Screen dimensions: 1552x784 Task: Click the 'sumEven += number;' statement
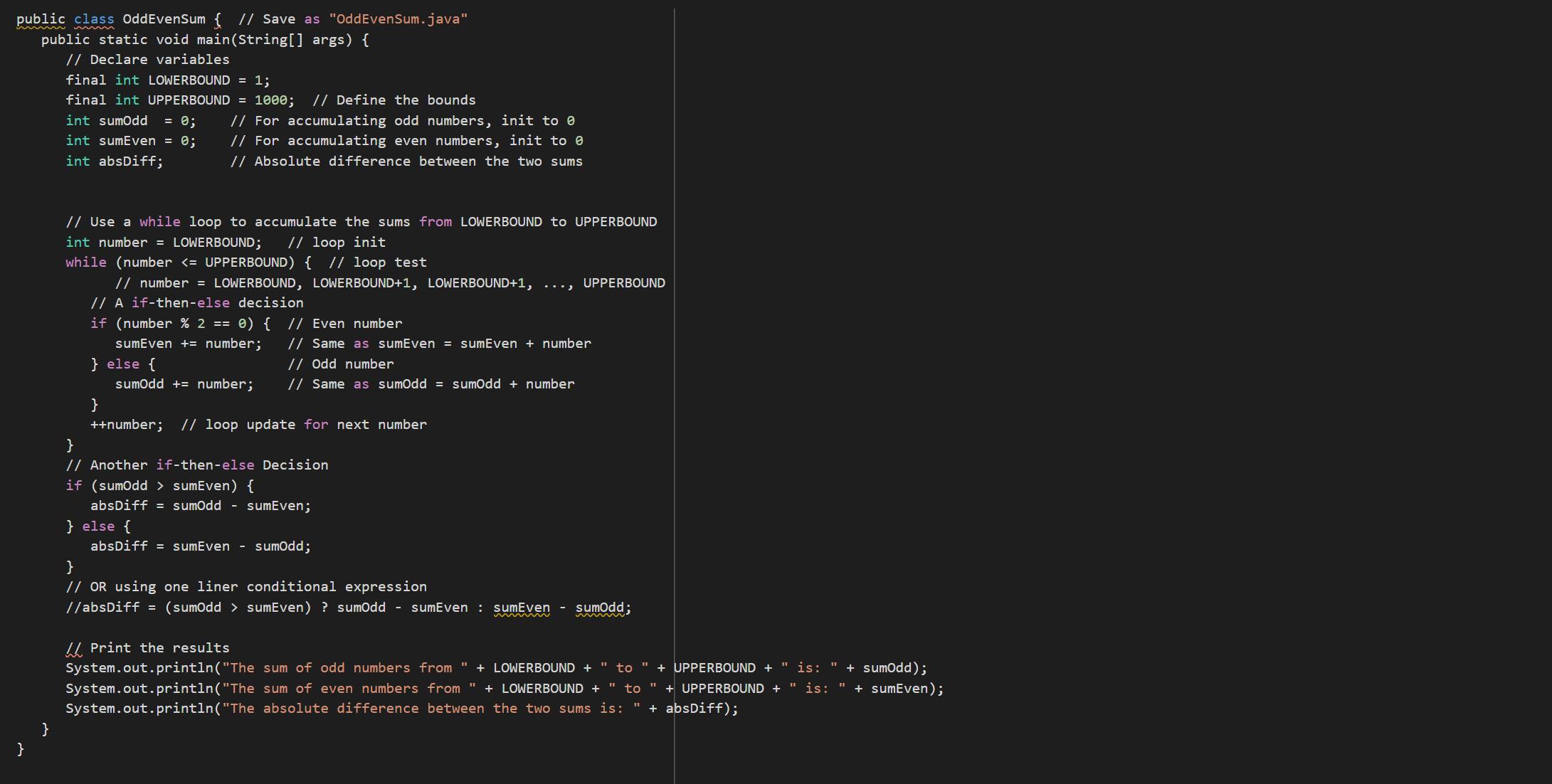tap(189, 344)
